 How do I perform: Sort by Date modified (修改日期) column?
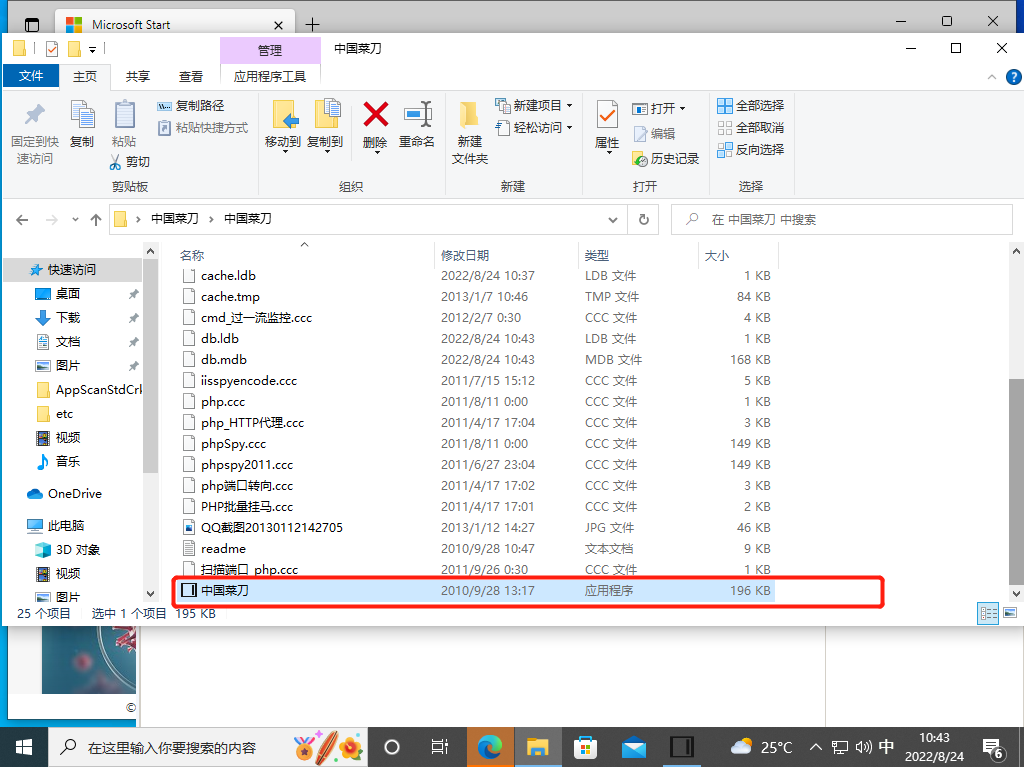[x=506, y=255]
